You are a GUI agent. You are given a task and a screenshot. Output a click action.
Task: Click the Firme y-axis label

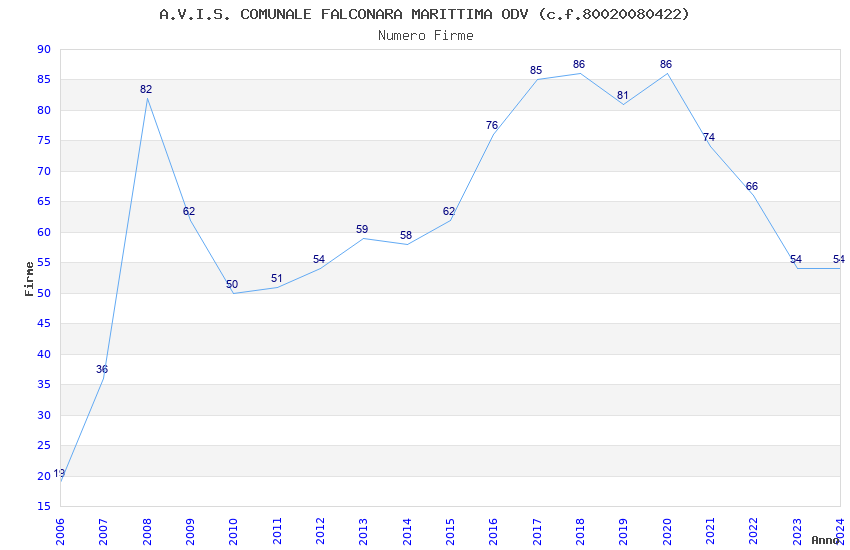29,279
